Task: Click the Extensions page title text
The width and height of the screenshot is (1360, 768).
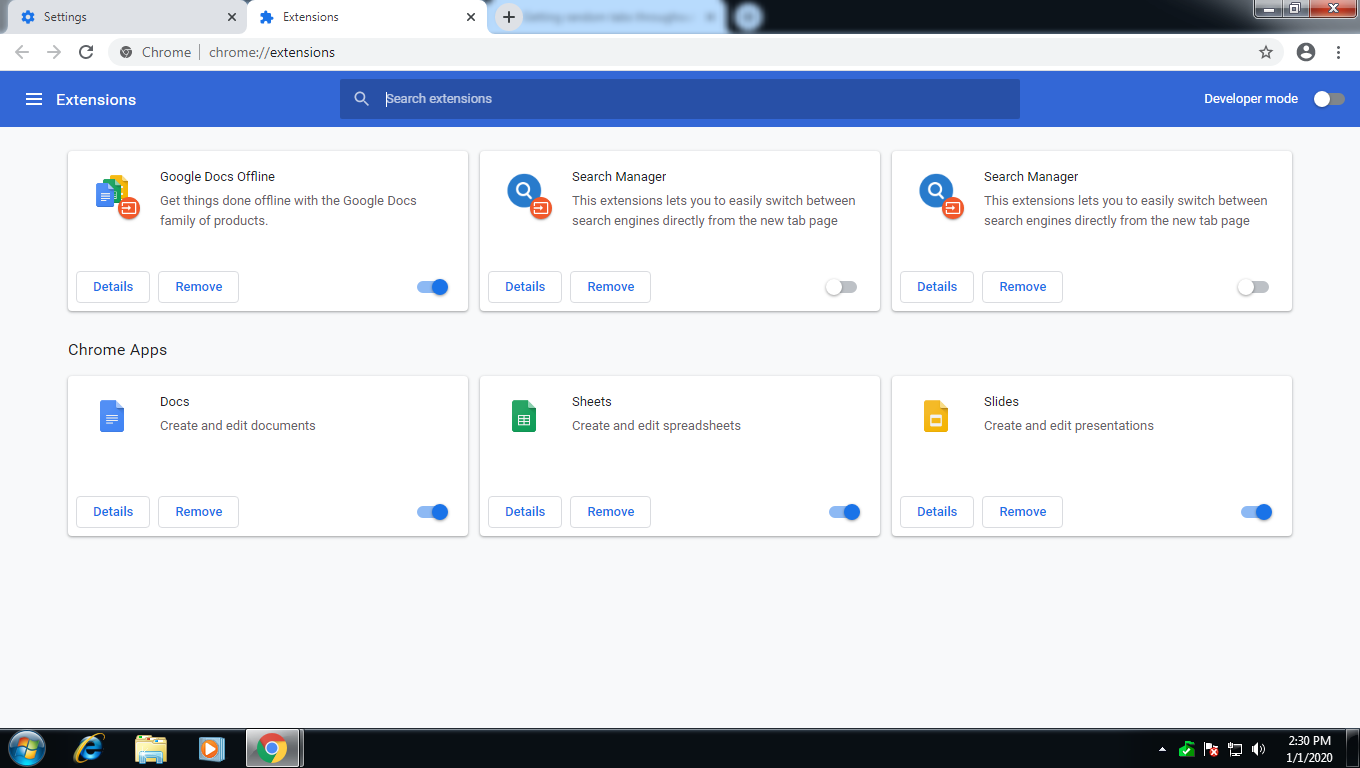Action: click(96, 100)
